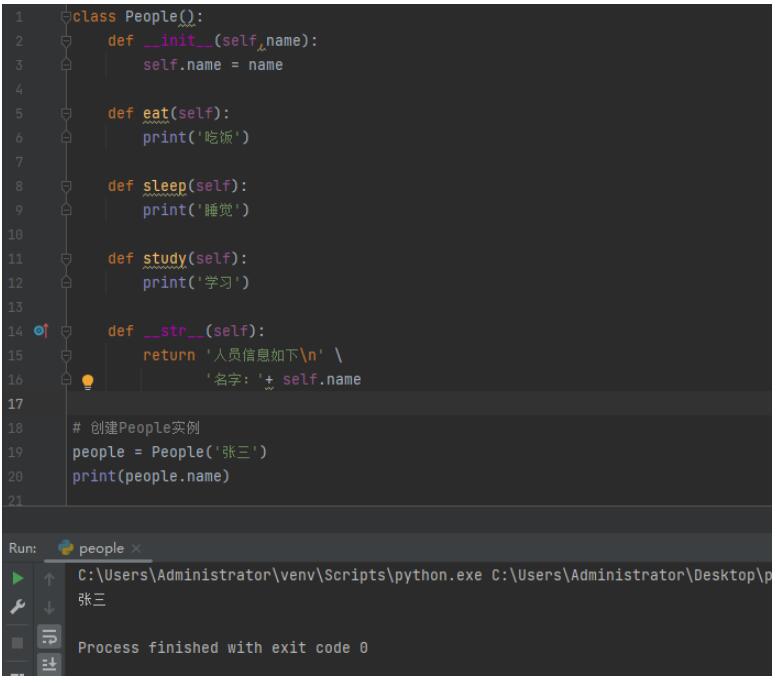Click the Python icon on the people tab
777x683 pixels.
66,548
